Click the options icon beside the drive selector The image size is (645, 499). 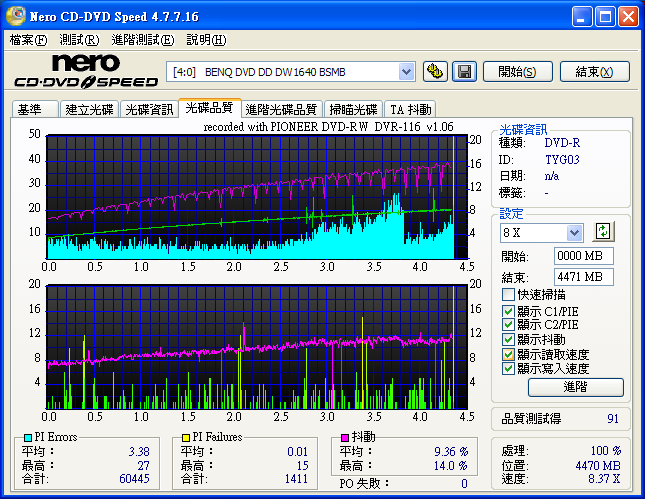434,71
